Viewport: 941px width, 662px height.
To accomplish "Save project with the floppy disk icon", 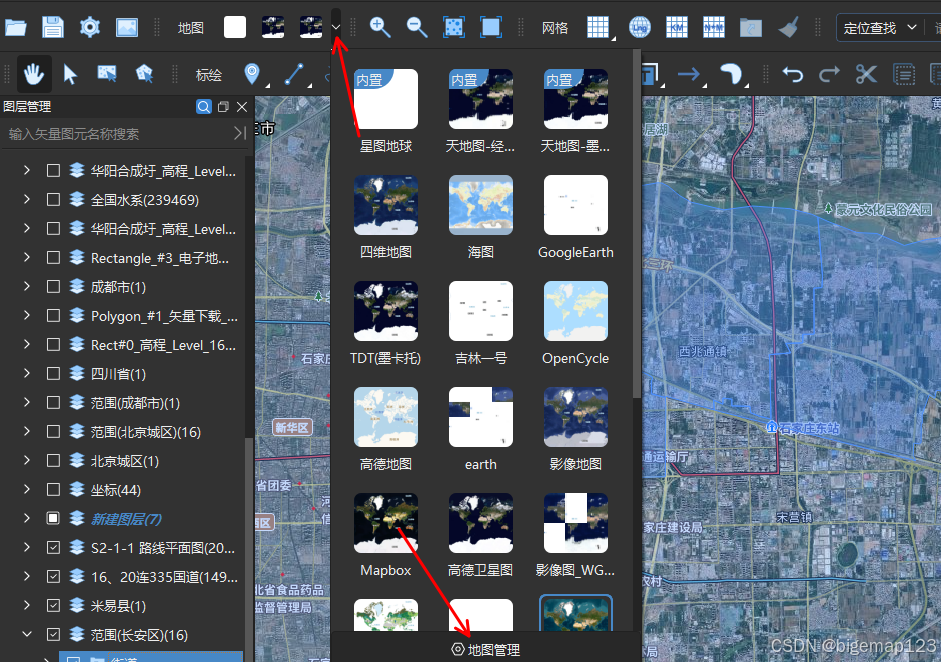I will tap(53, 28).
